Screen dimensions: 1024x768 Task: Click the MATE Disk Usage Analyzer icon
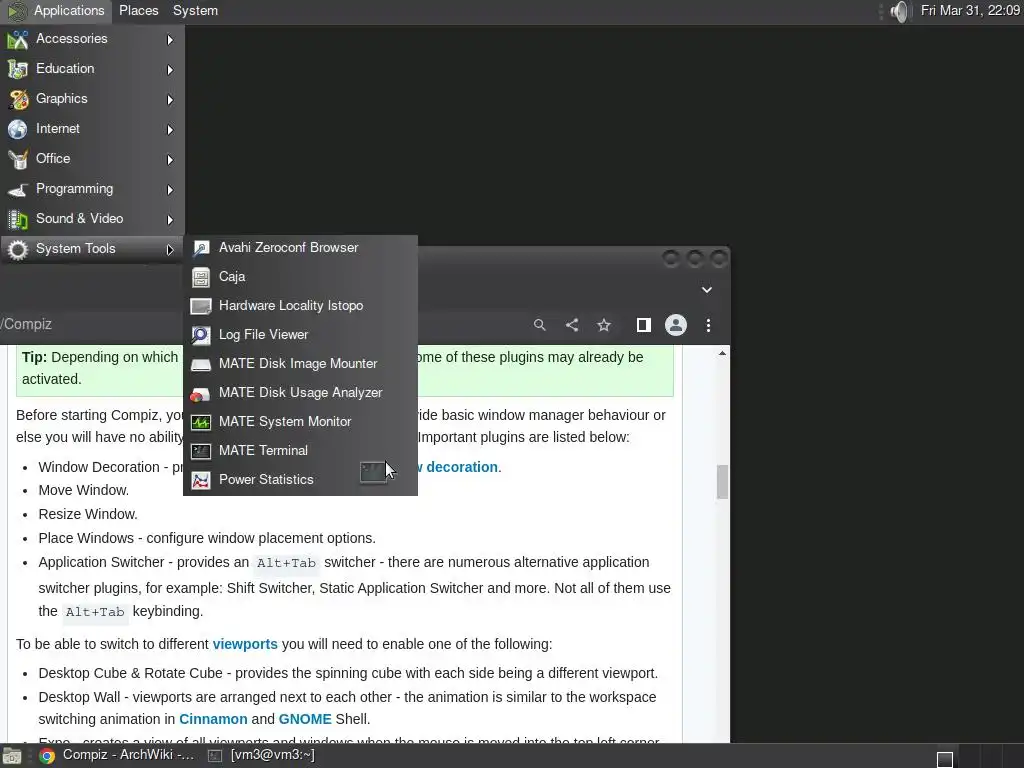coord(200,394)
